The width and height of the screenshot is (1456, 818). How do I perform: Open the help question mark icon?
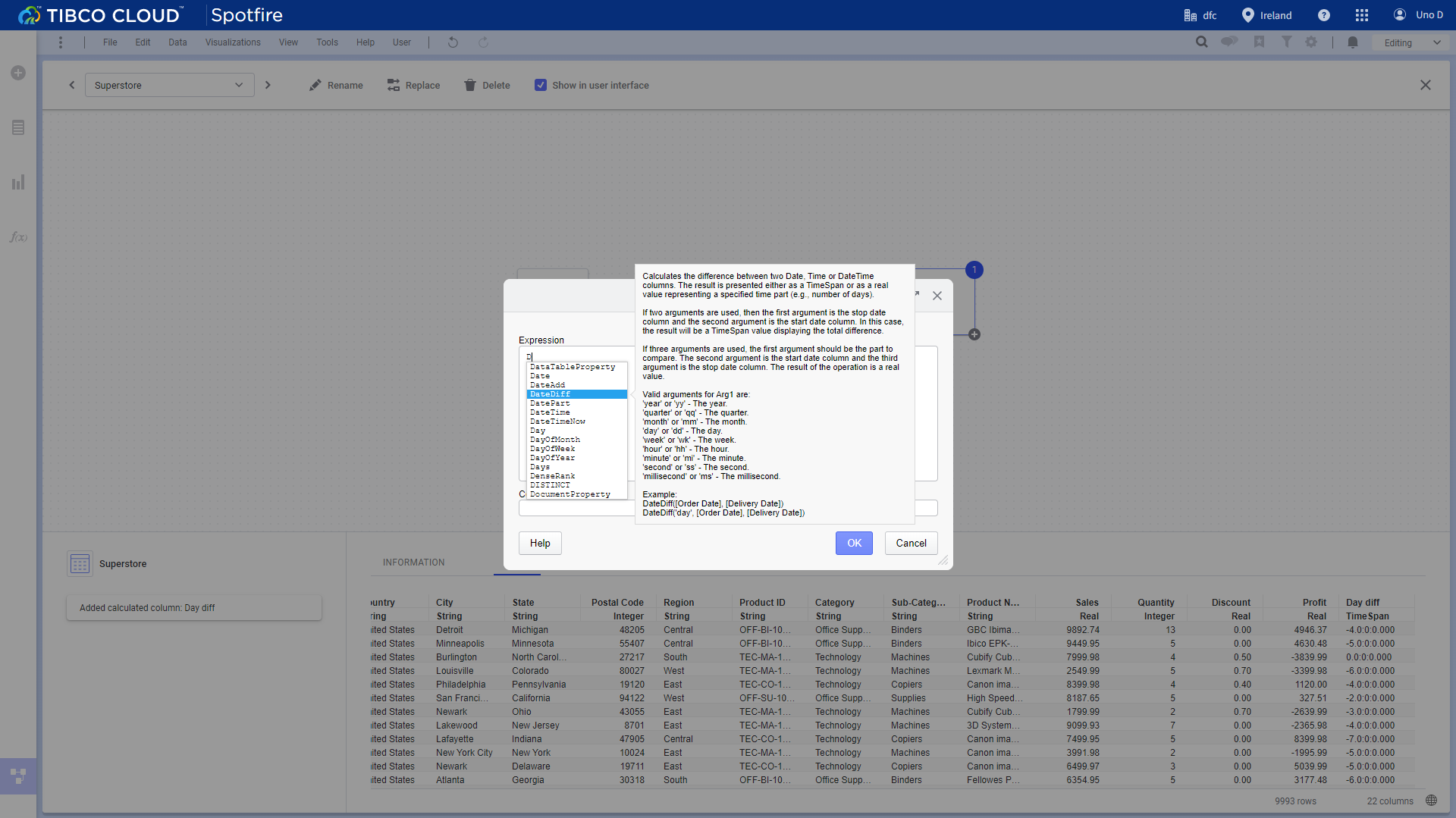point(1323,15)
